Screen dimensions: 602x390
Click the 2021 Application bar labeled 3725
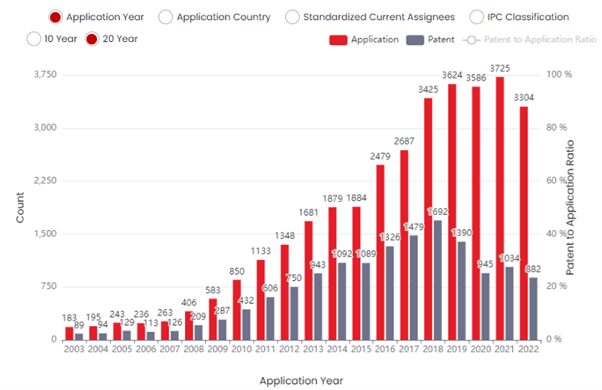[499, 208]
